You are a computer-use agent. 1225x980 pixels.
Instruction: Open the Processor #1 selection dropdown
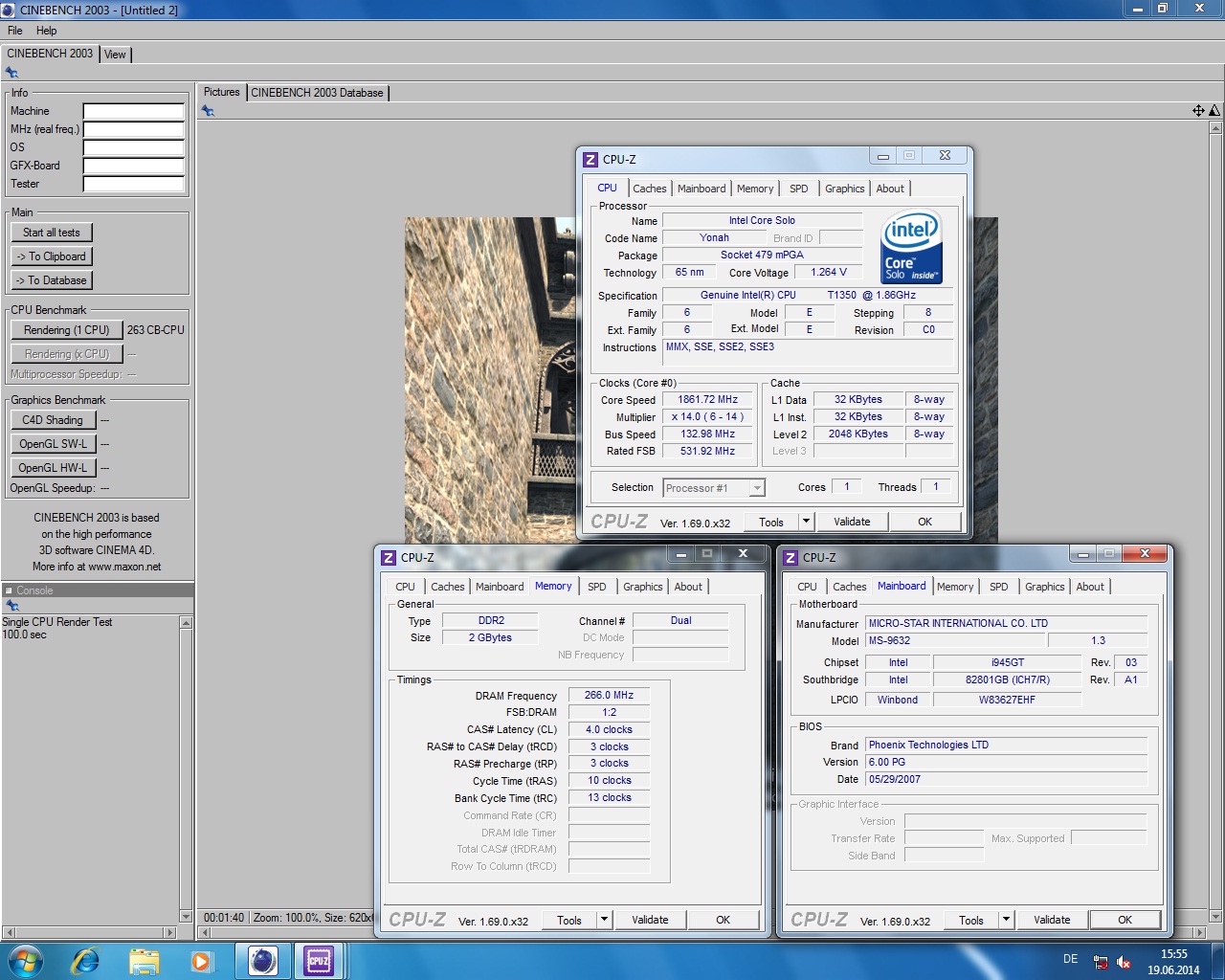757,488
